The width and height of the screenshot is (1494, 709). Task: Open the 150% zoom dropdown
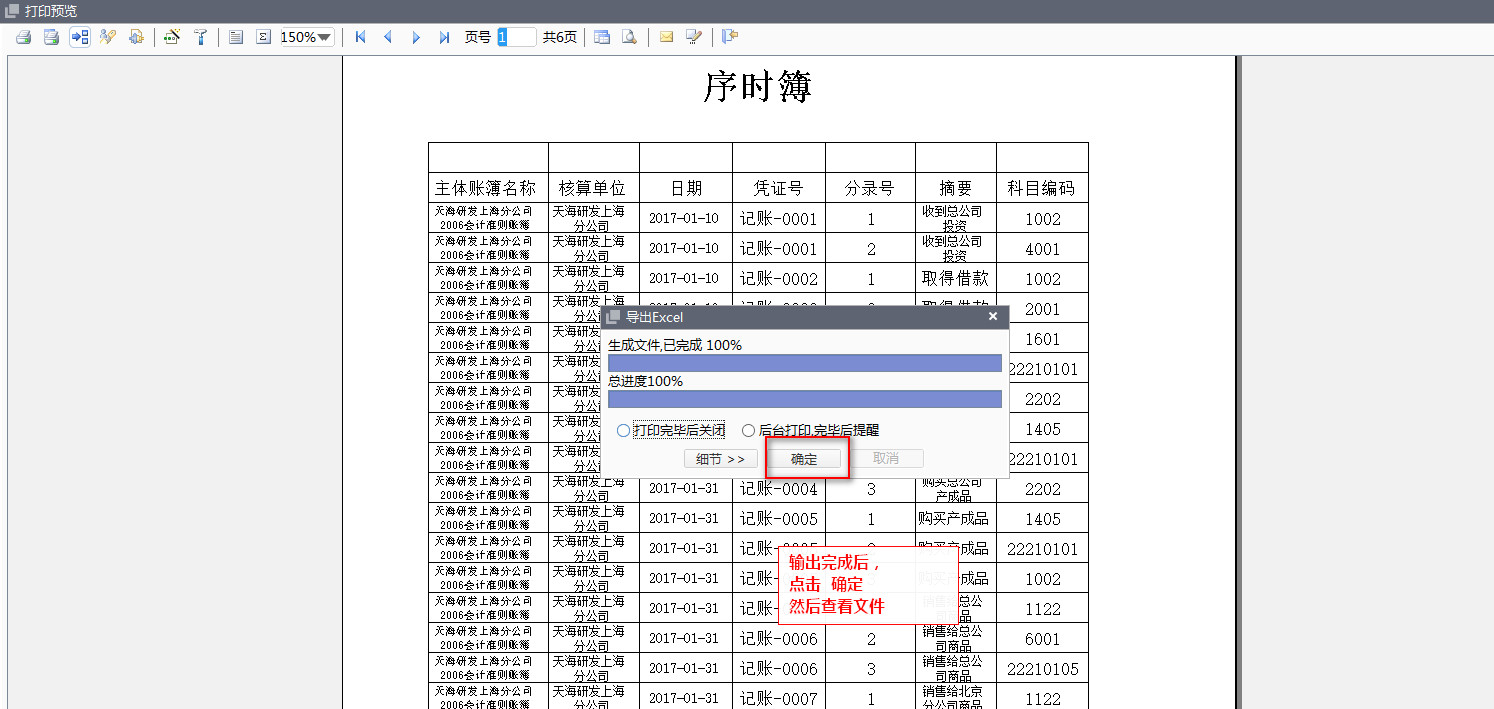[x=307, y=37]
